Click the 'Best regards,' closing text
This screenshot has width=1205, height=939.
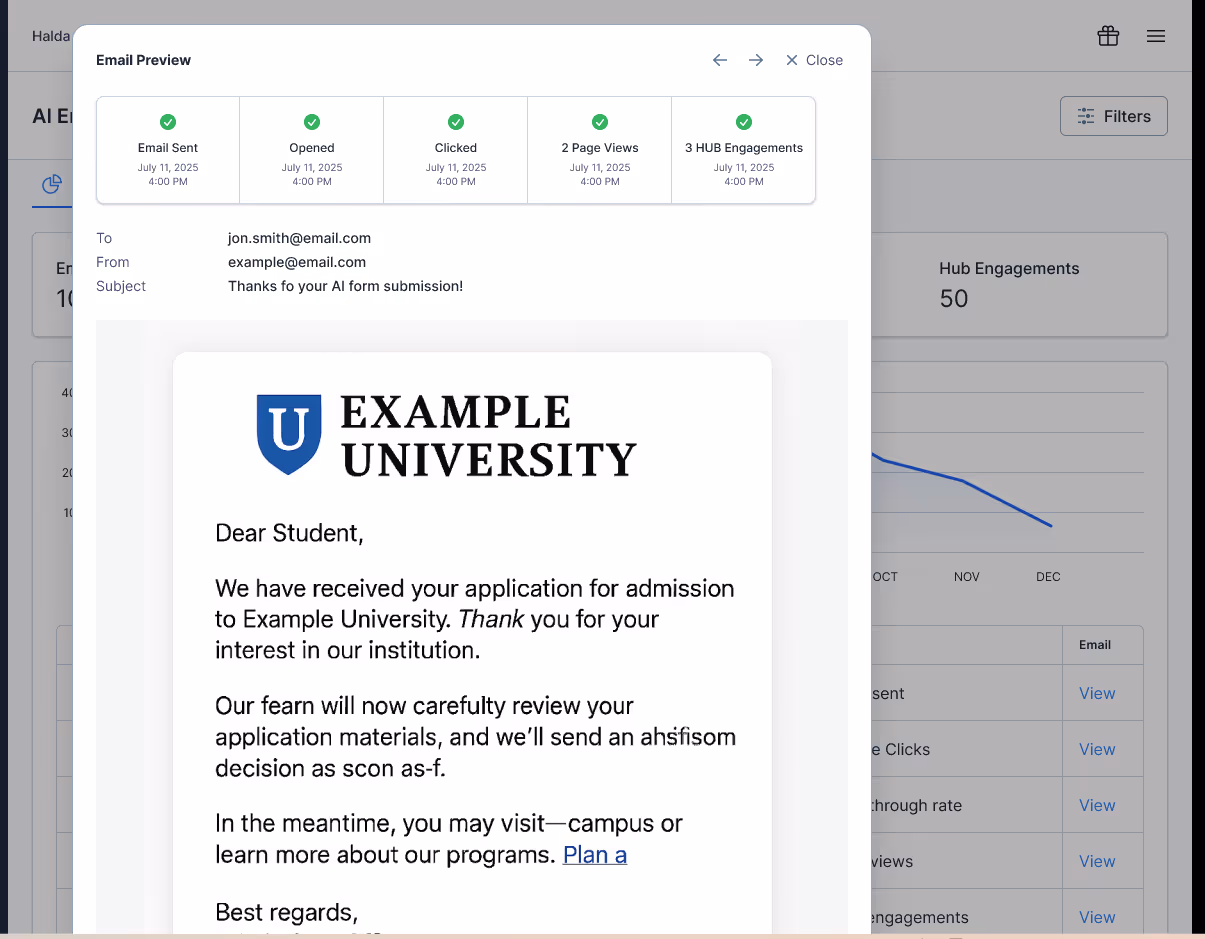(287, 912)
